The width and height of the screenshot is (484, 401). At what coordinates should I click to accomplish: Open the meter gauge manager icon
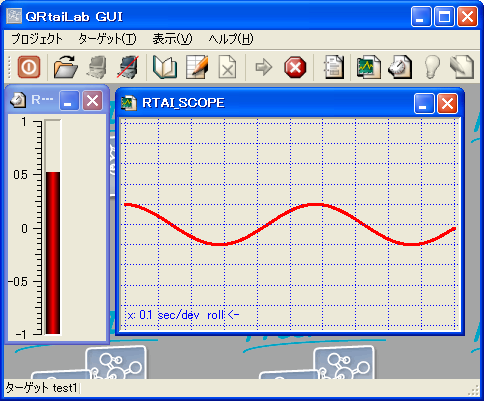400,67
